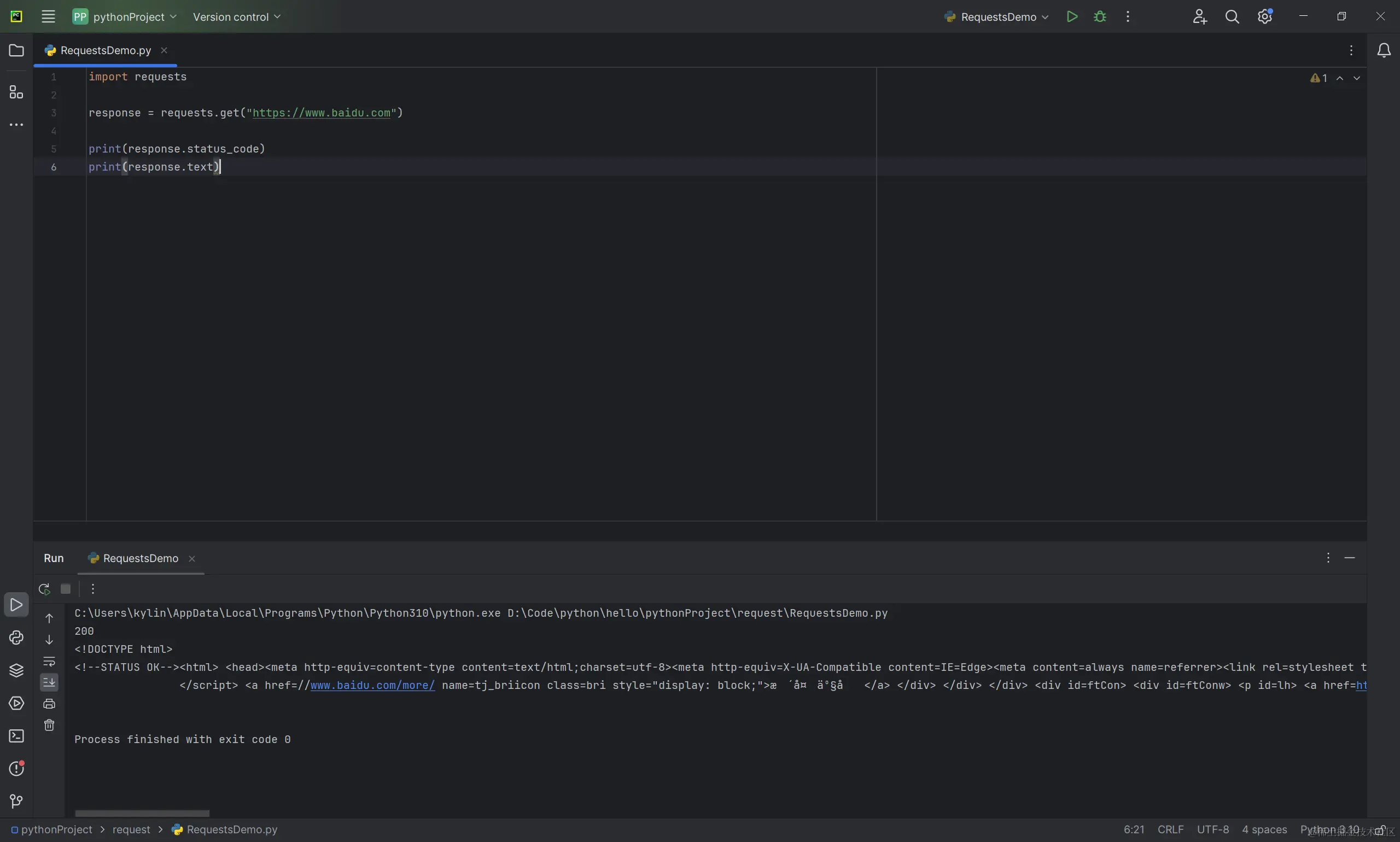Open editor tab options menu
1400x842 pixels.
tap(1351, 50)
